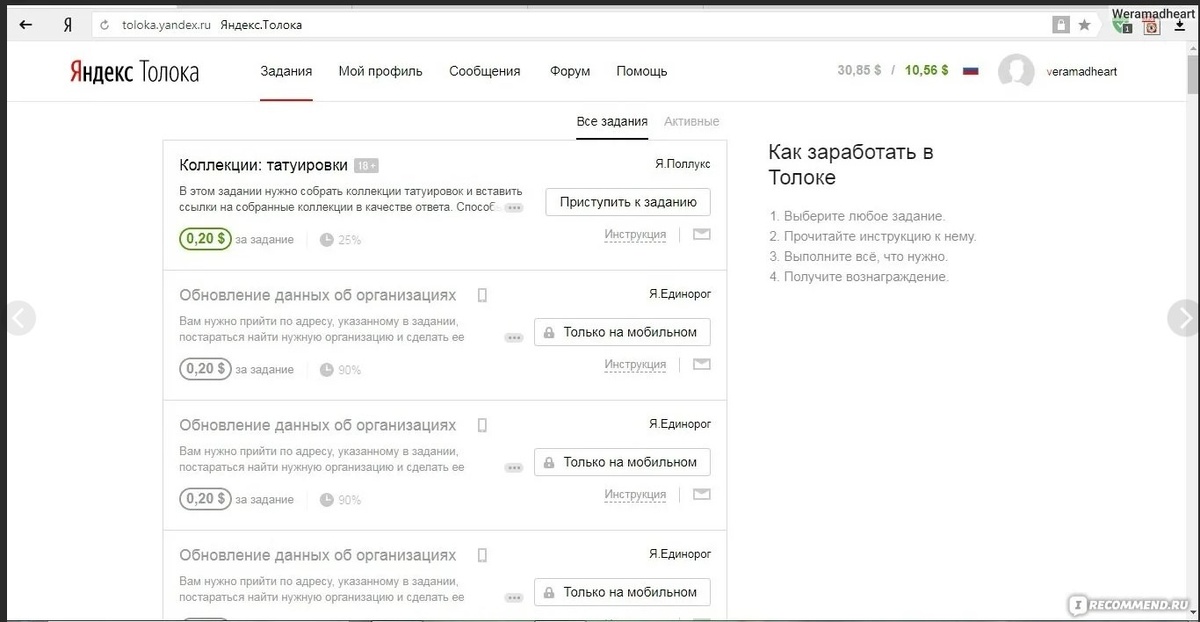This screenshot has width=1200, height=622.
Task: Open Форум menu item
Action: point(570,71)
